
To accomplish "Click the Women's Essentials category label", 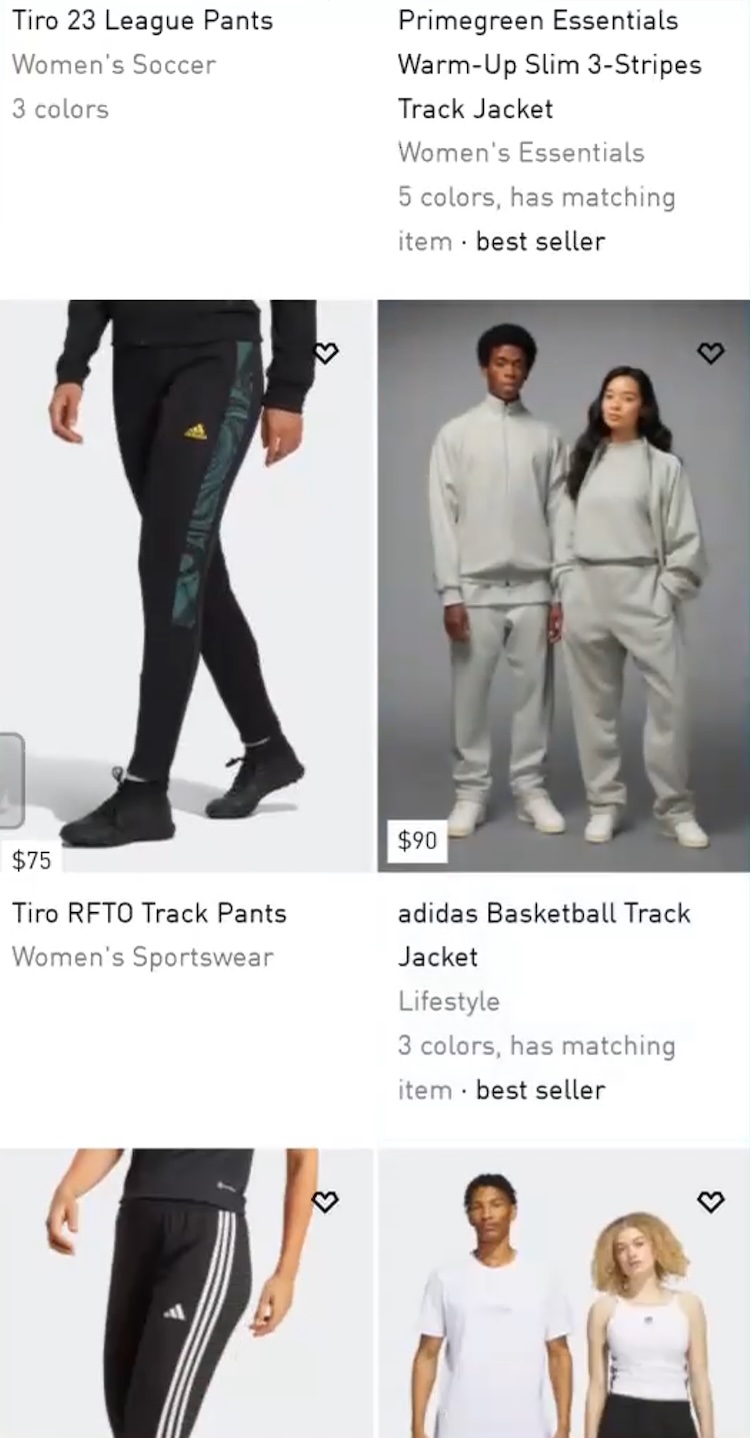I will 521,153.
